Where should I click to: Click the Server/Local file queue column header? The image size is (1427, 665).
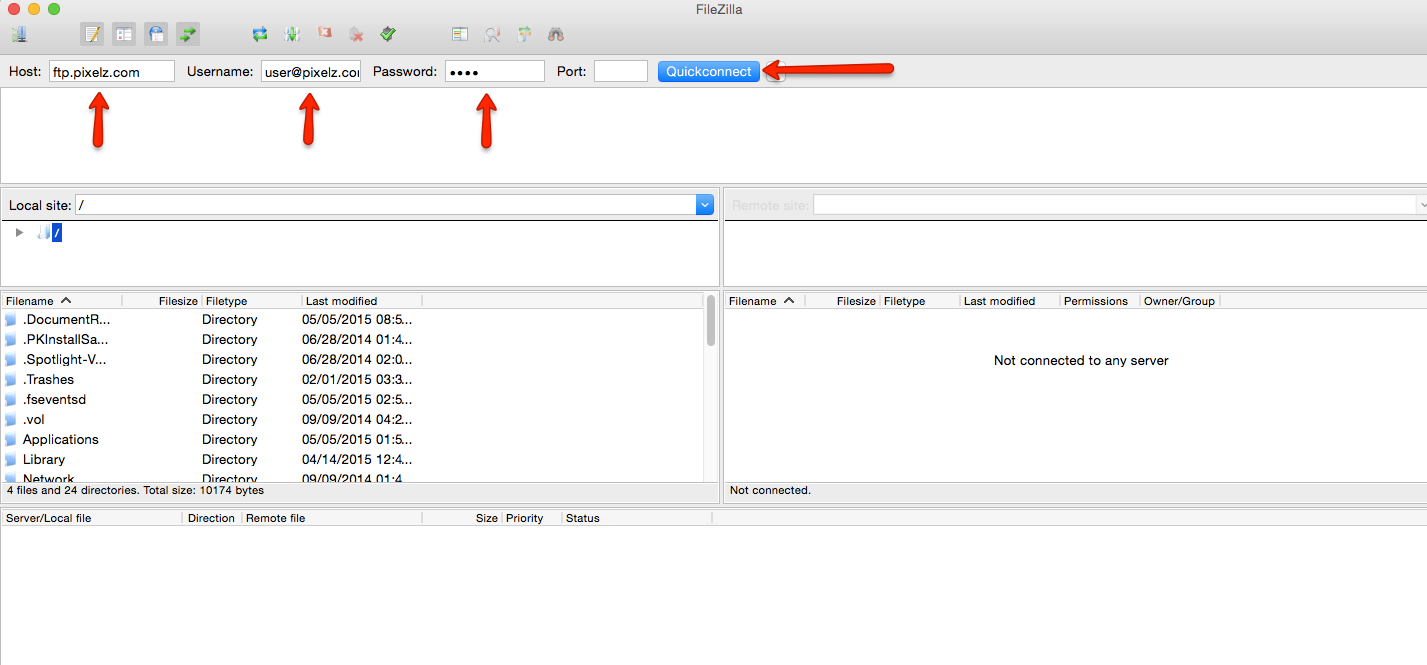(92, 518)
